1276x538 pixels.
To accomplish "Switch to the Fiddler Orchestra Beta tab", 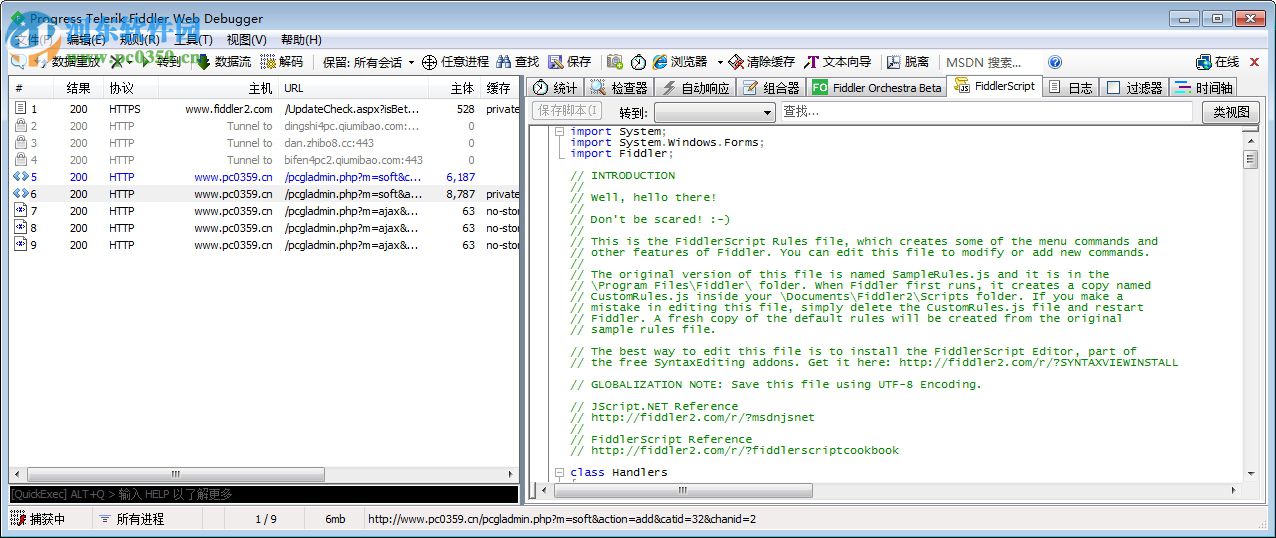I will click(877, 87).
